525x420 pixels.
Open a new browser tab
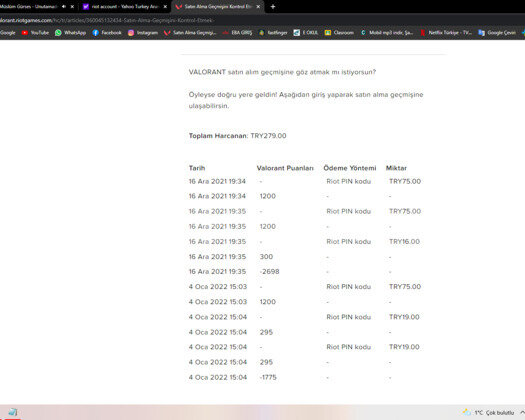[x=273, y=6]
